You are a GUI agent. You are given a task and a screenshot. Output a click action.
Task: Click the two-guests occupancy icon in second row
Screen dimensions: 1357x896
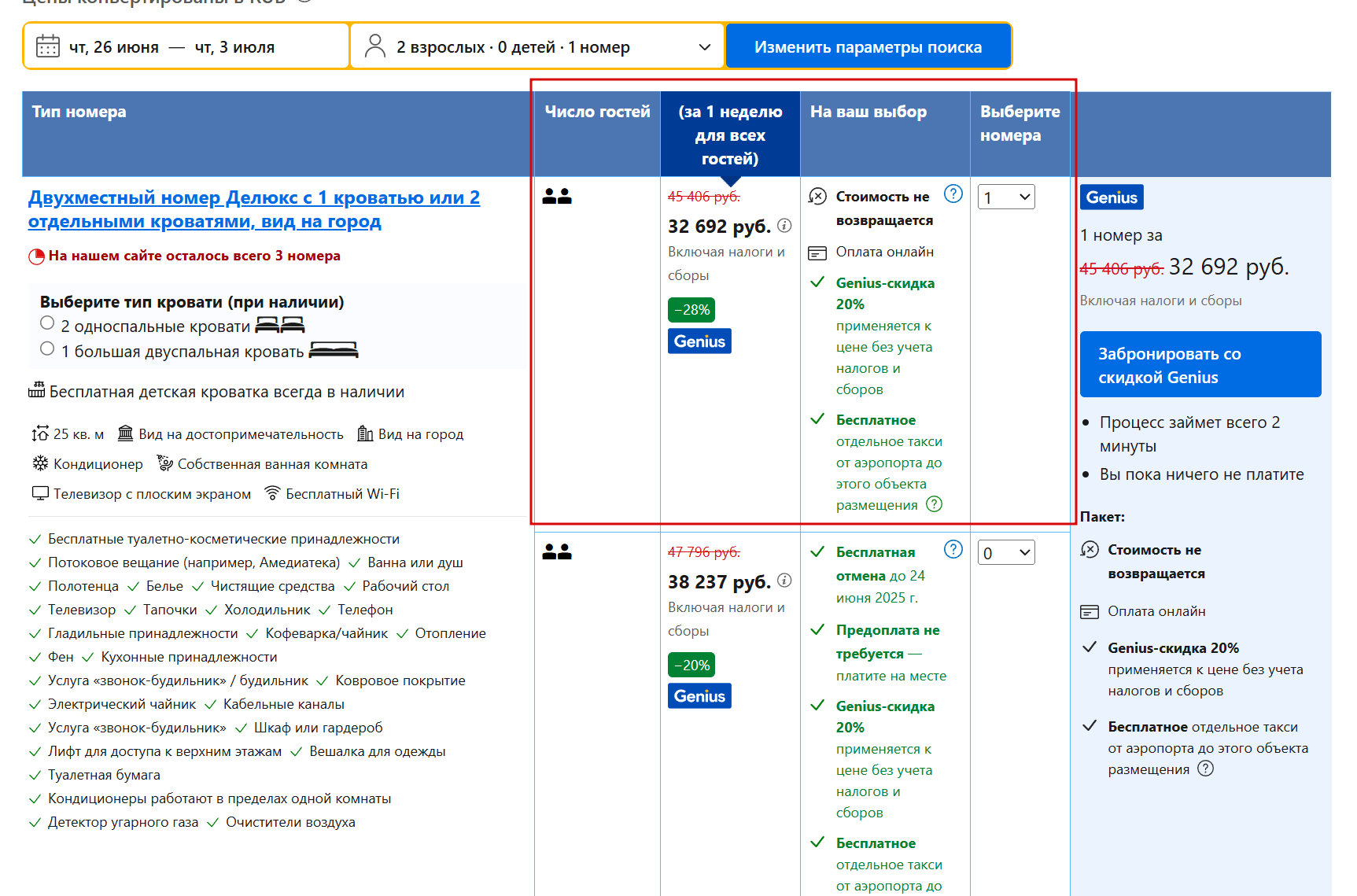click(x=557, y=551)
